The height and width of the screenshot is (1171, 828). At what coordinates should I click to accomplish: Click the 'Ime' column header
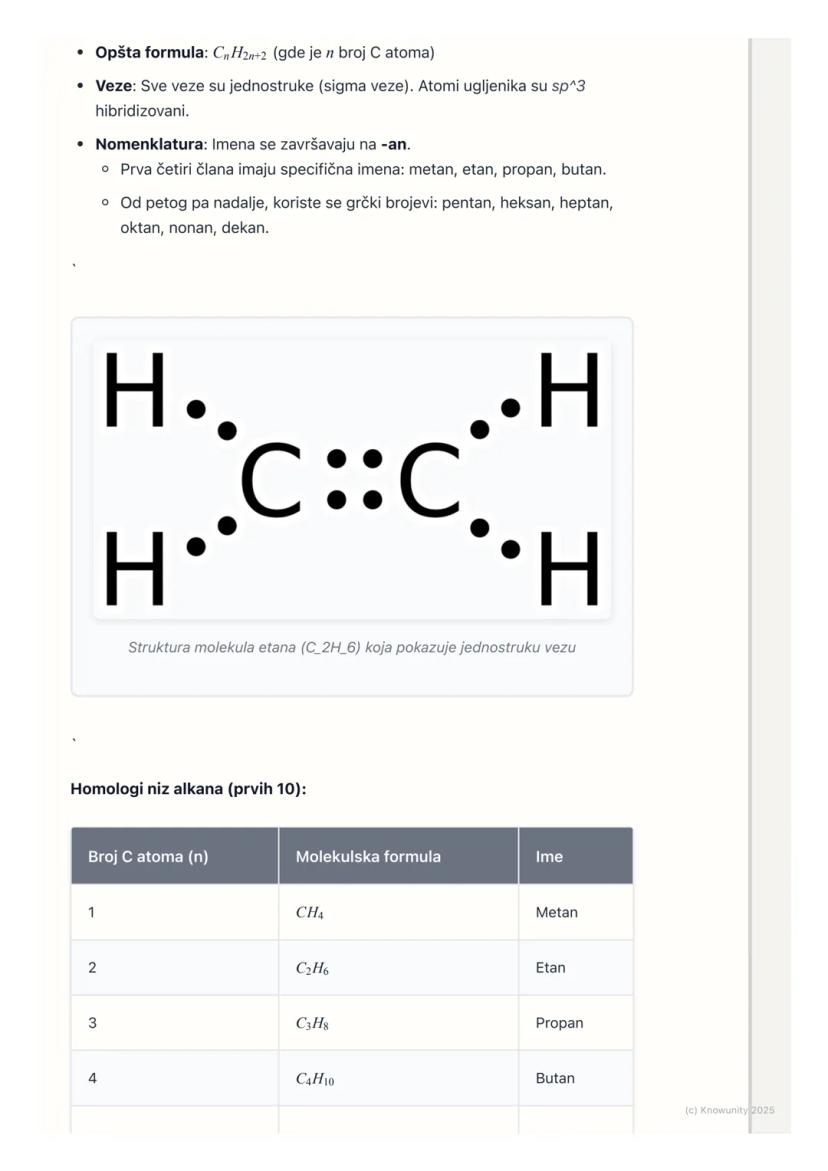click(549, 856)
